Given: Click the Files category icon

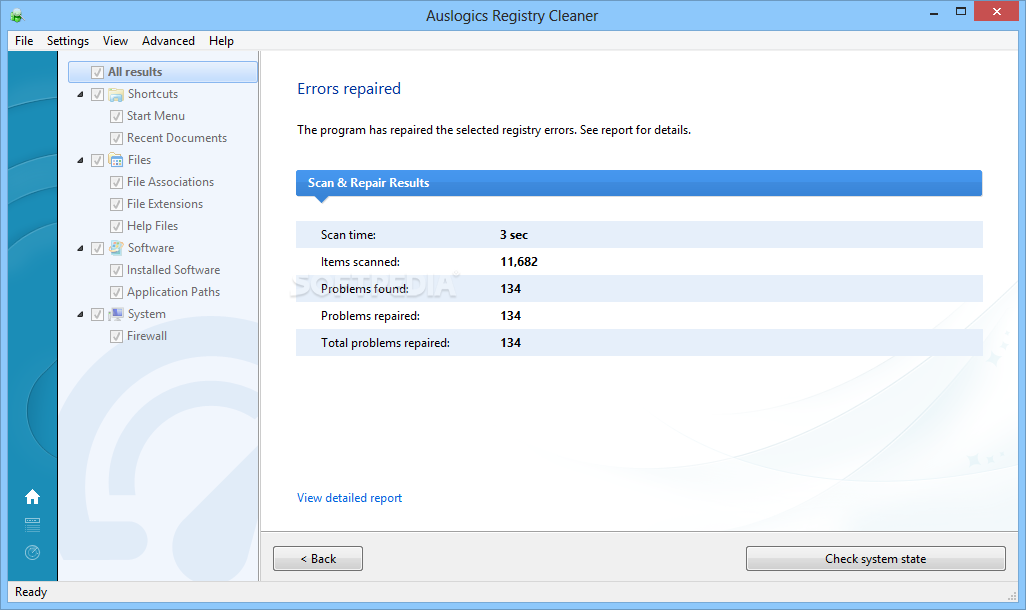Looking at the screenshot, I should tap(116, 160).
